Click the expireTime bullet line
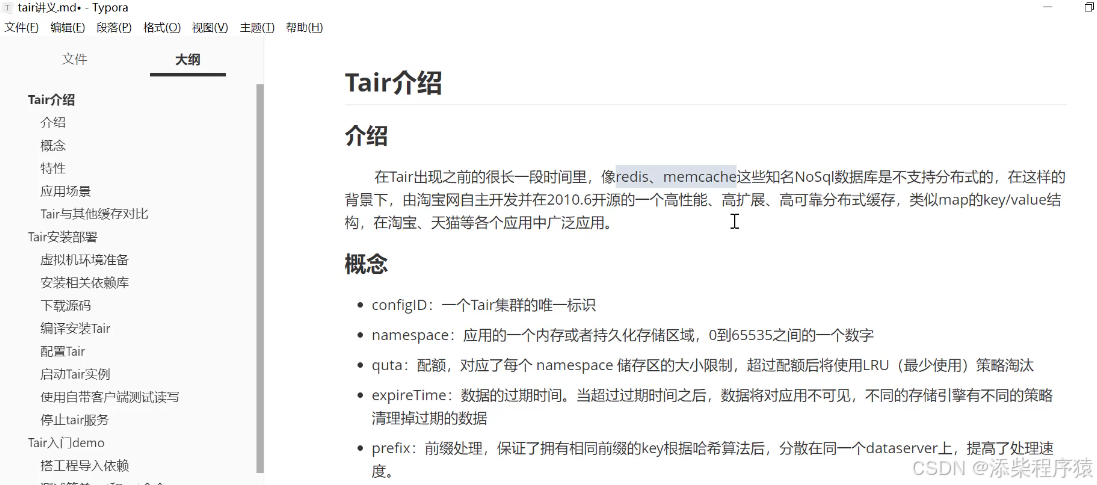Viewport: 1097px width, 485px height. click(x=712, y=407)
